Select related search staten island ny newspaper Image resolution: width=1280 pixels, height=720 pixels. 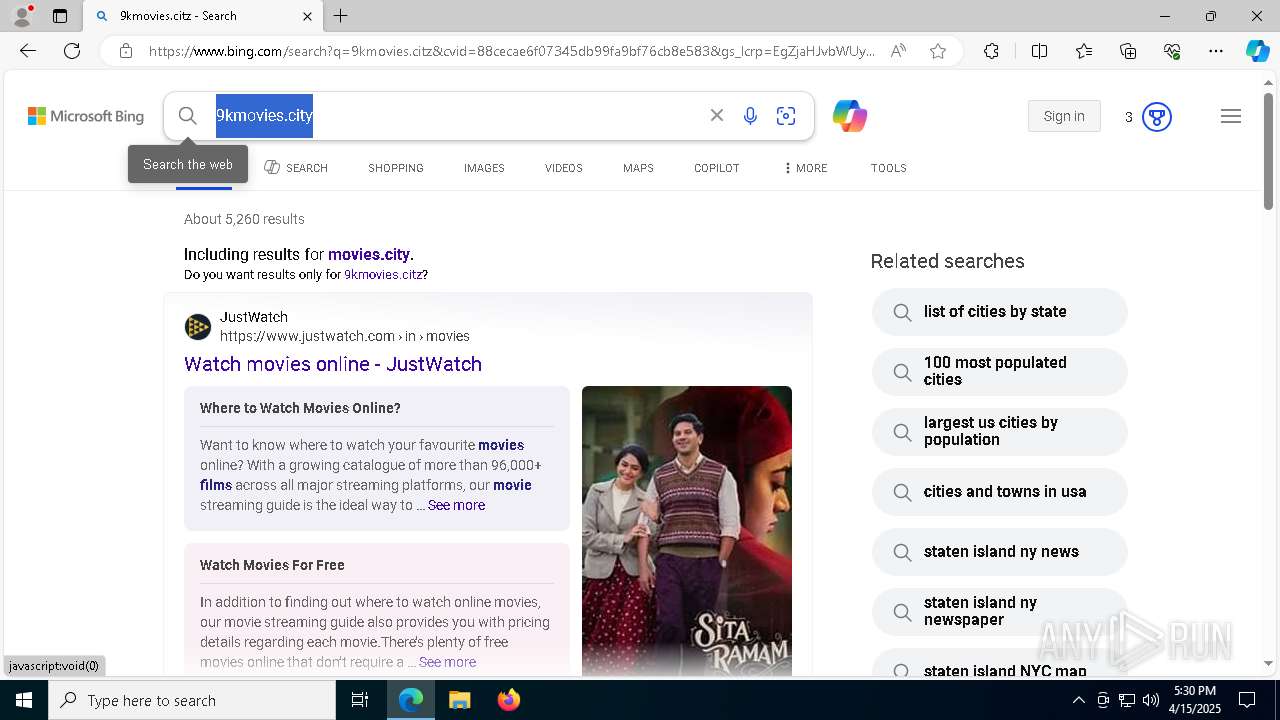tap(999, 611)
